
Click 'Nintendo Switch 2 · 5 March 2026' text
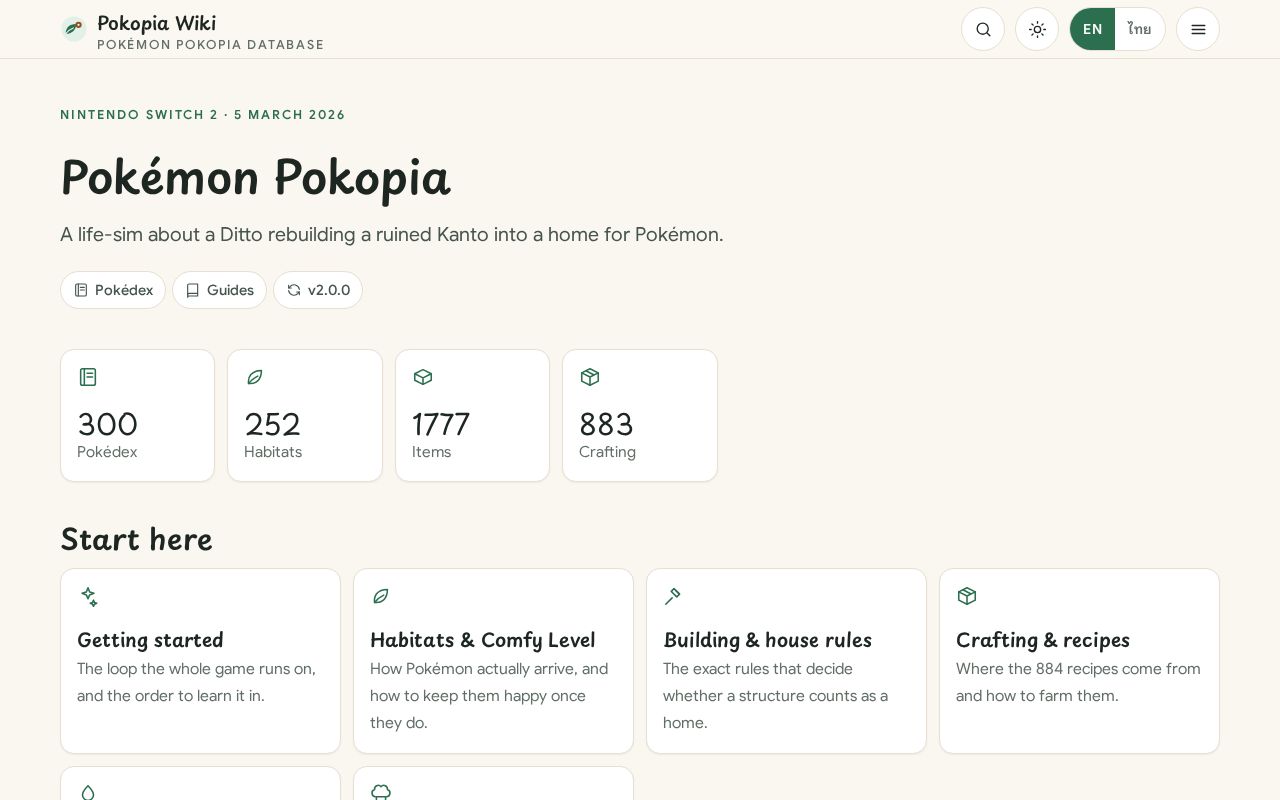[203, 115]
